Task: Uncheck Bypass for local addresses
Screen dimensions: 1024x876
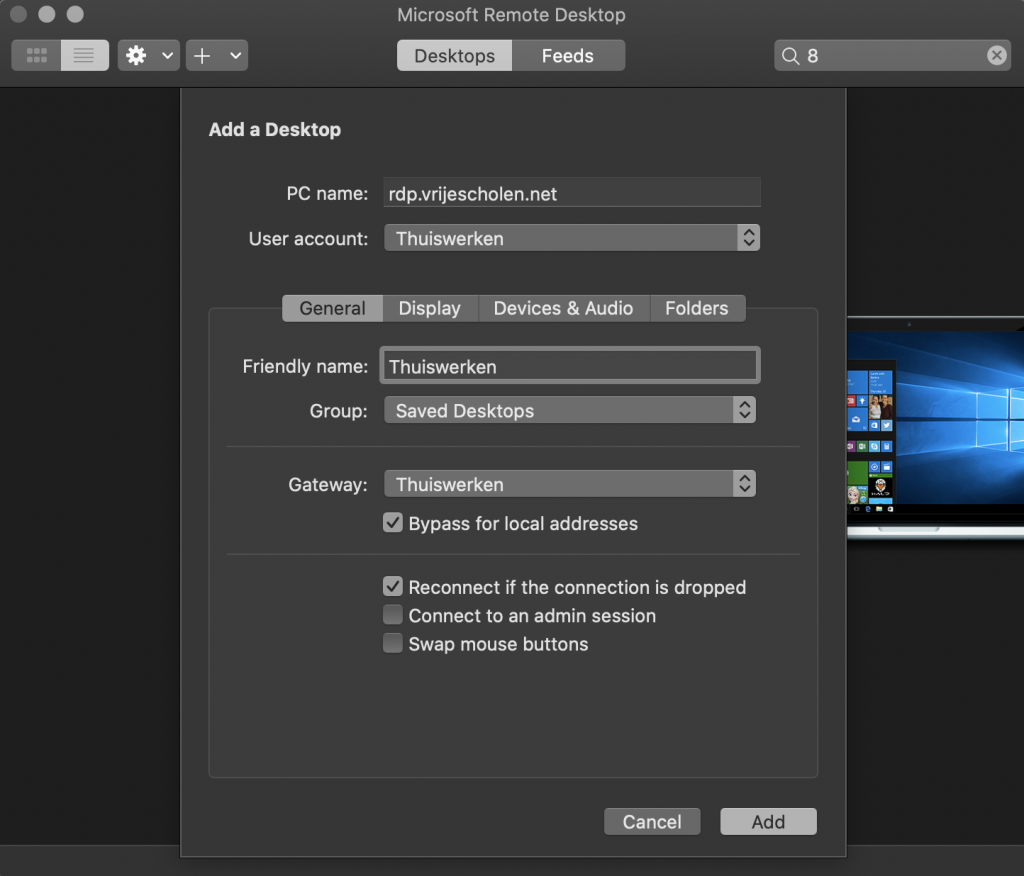Action: point(392,523)
